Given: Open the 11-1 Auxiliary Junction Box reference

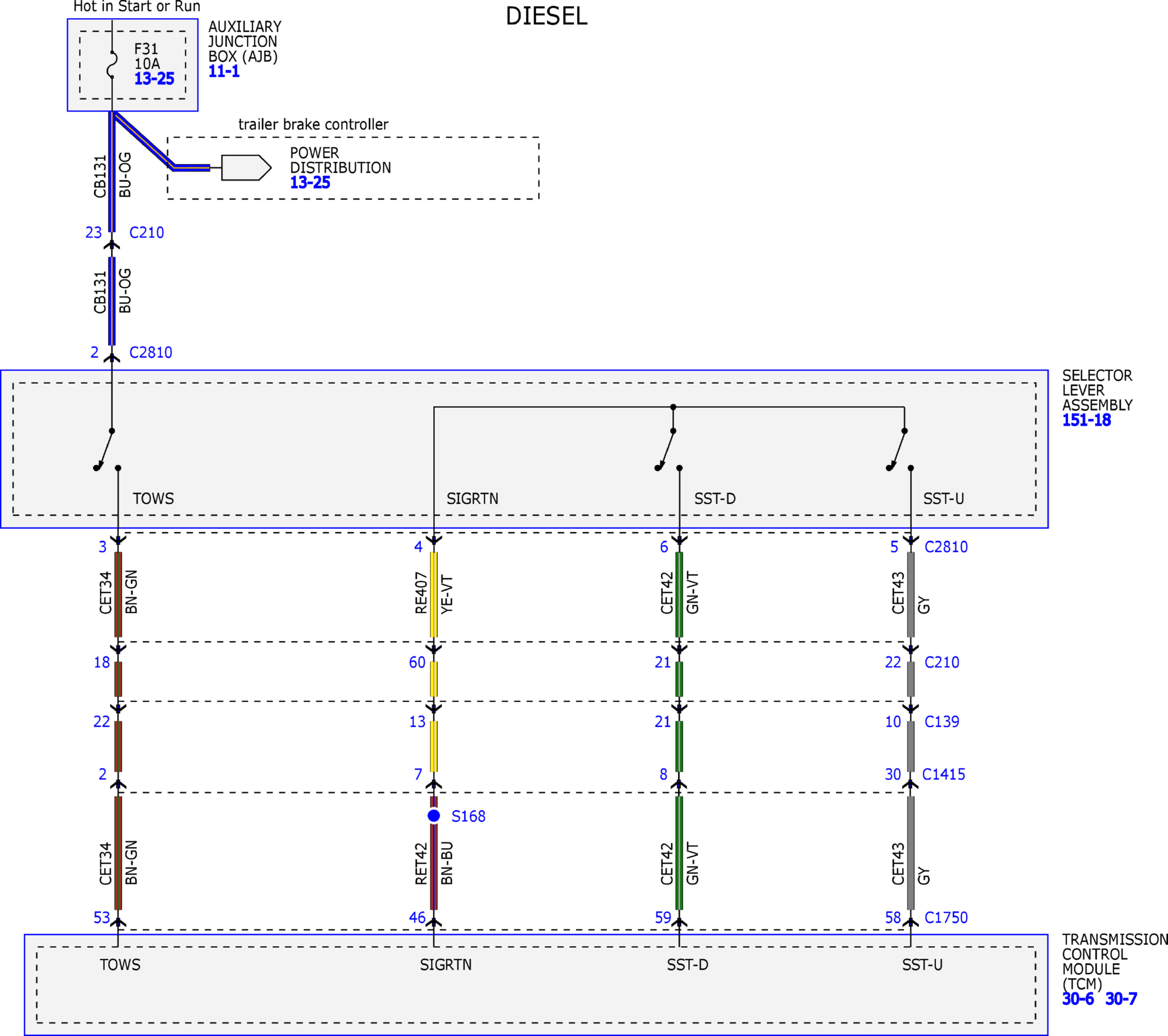Looking at the screenshot, I should click(x=224, y=71).
